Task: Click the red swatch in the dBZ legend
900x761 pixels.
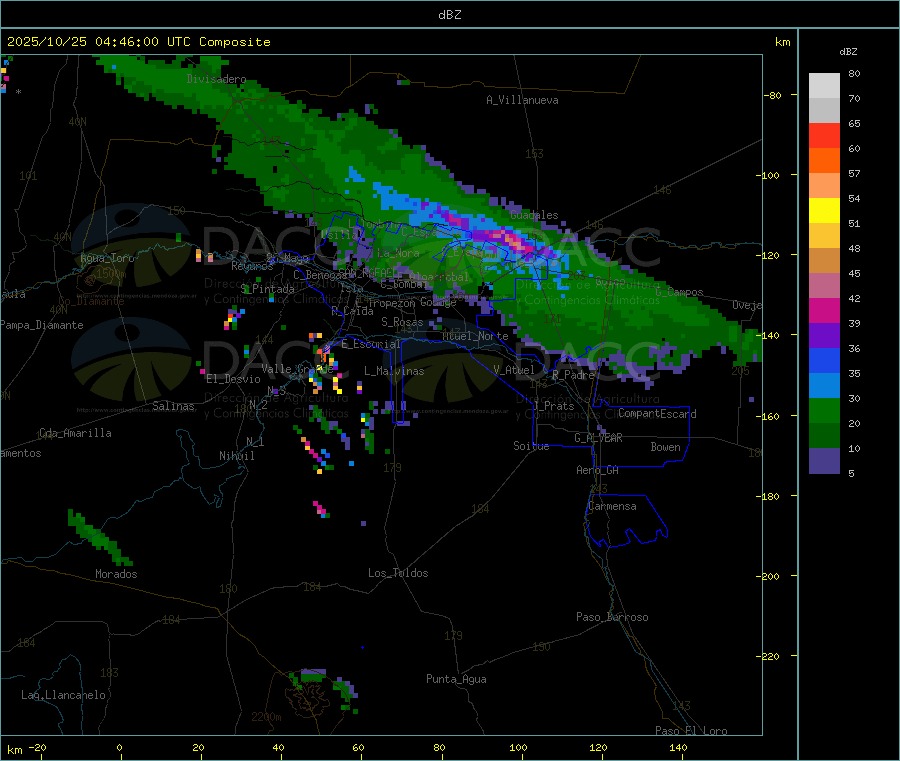Action: [824, 135]
